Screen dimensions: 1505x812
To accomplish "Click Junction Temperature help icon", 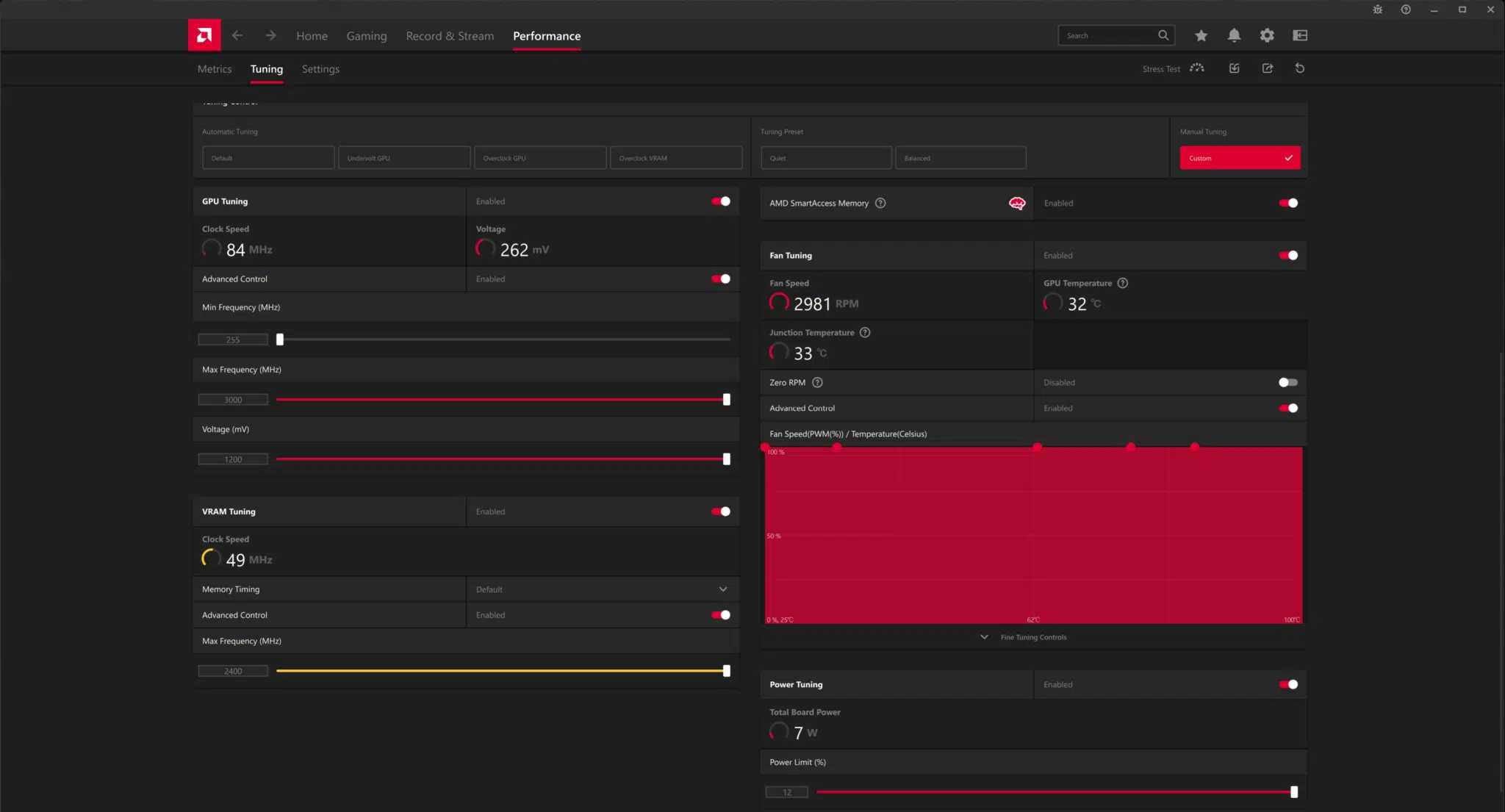I will pyautogui.click(x=865, y=332).
